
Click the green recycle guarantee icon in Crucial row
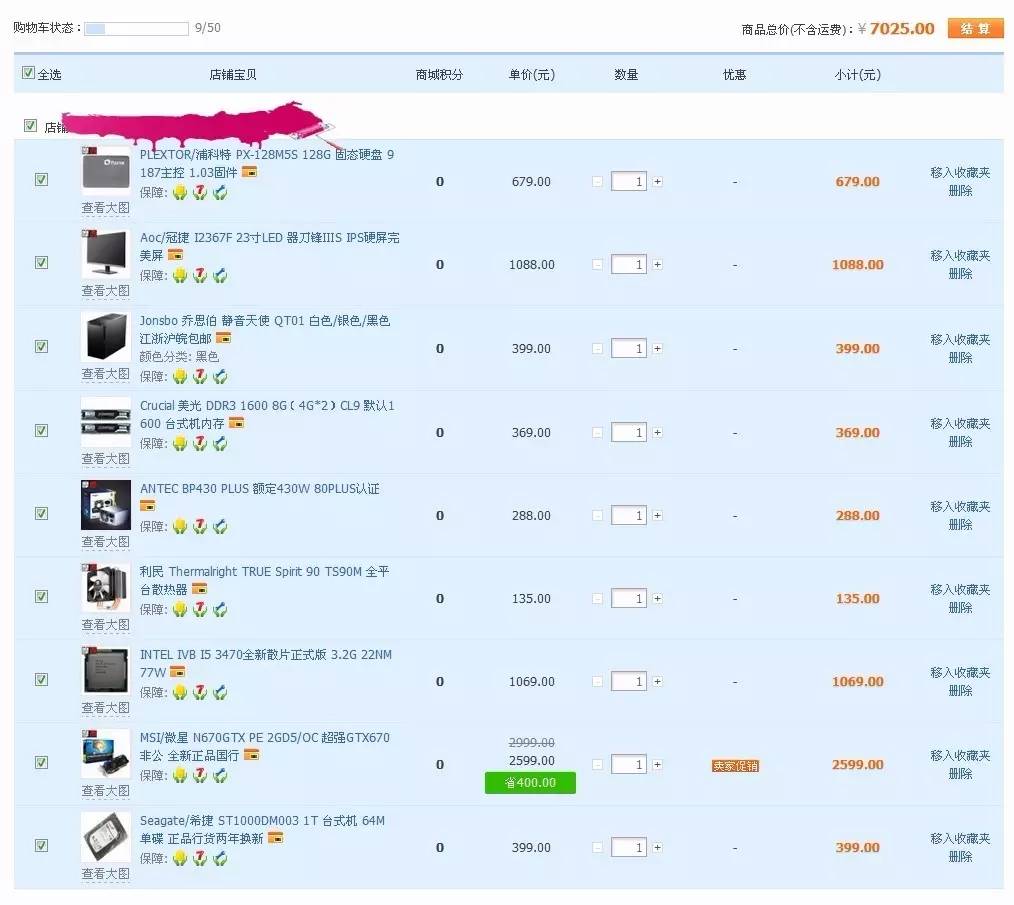(221, 443)
